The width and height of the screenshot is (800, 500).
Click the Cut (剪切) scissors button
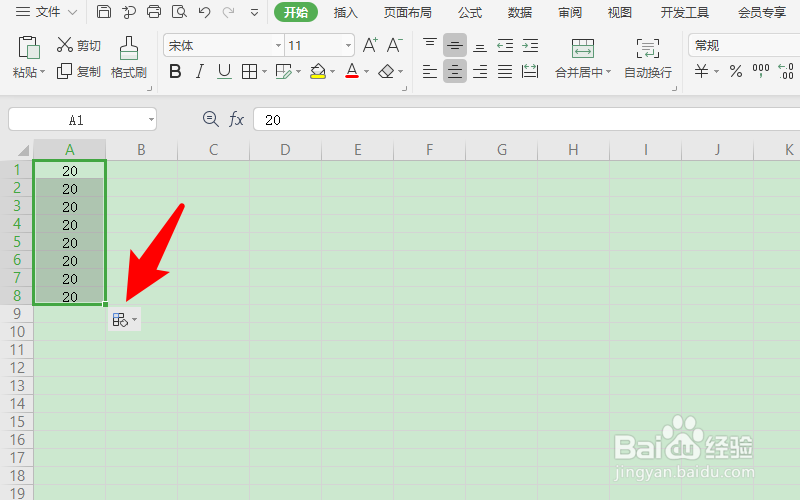(x=79, y=45)
